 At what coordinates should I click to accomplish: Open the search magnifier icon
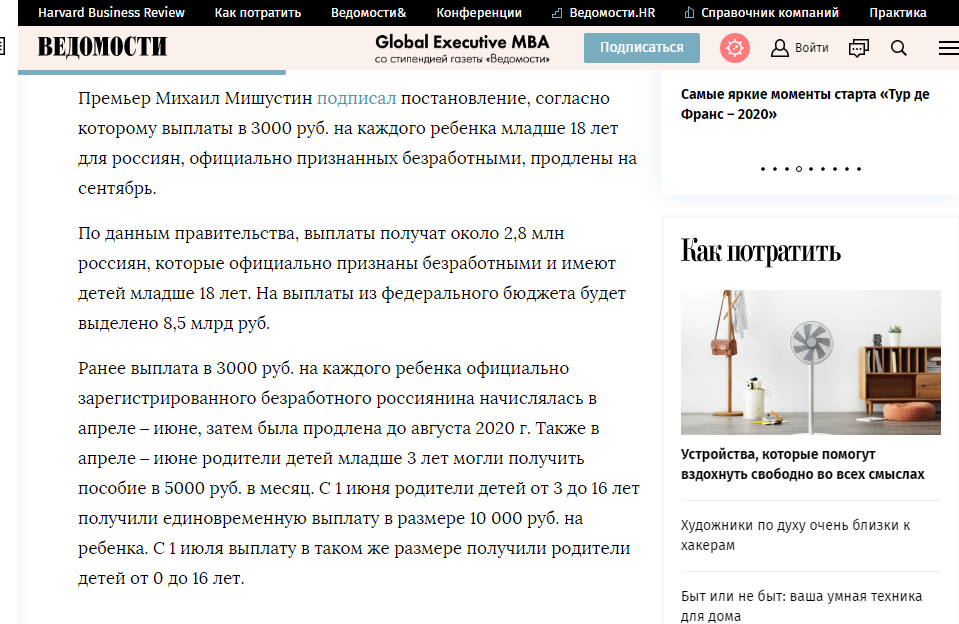(x=899, y=47)
